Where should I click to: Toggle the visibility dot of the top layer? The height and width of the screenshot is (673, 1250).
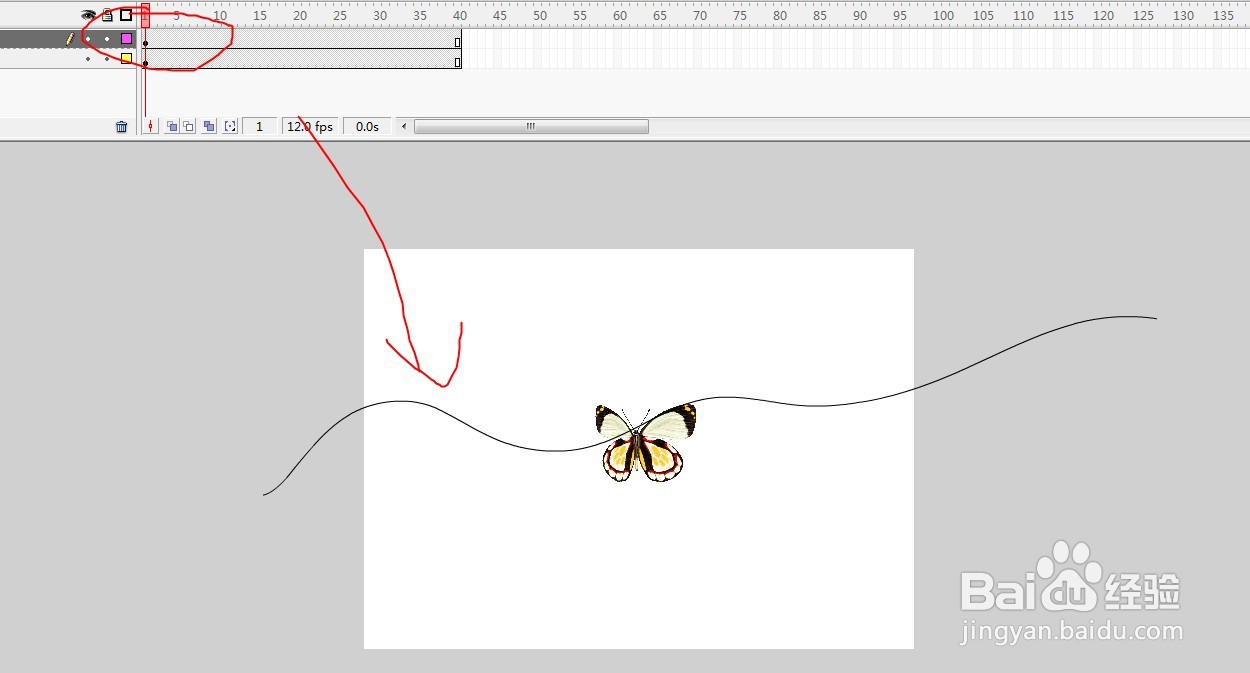pos(88,39)
